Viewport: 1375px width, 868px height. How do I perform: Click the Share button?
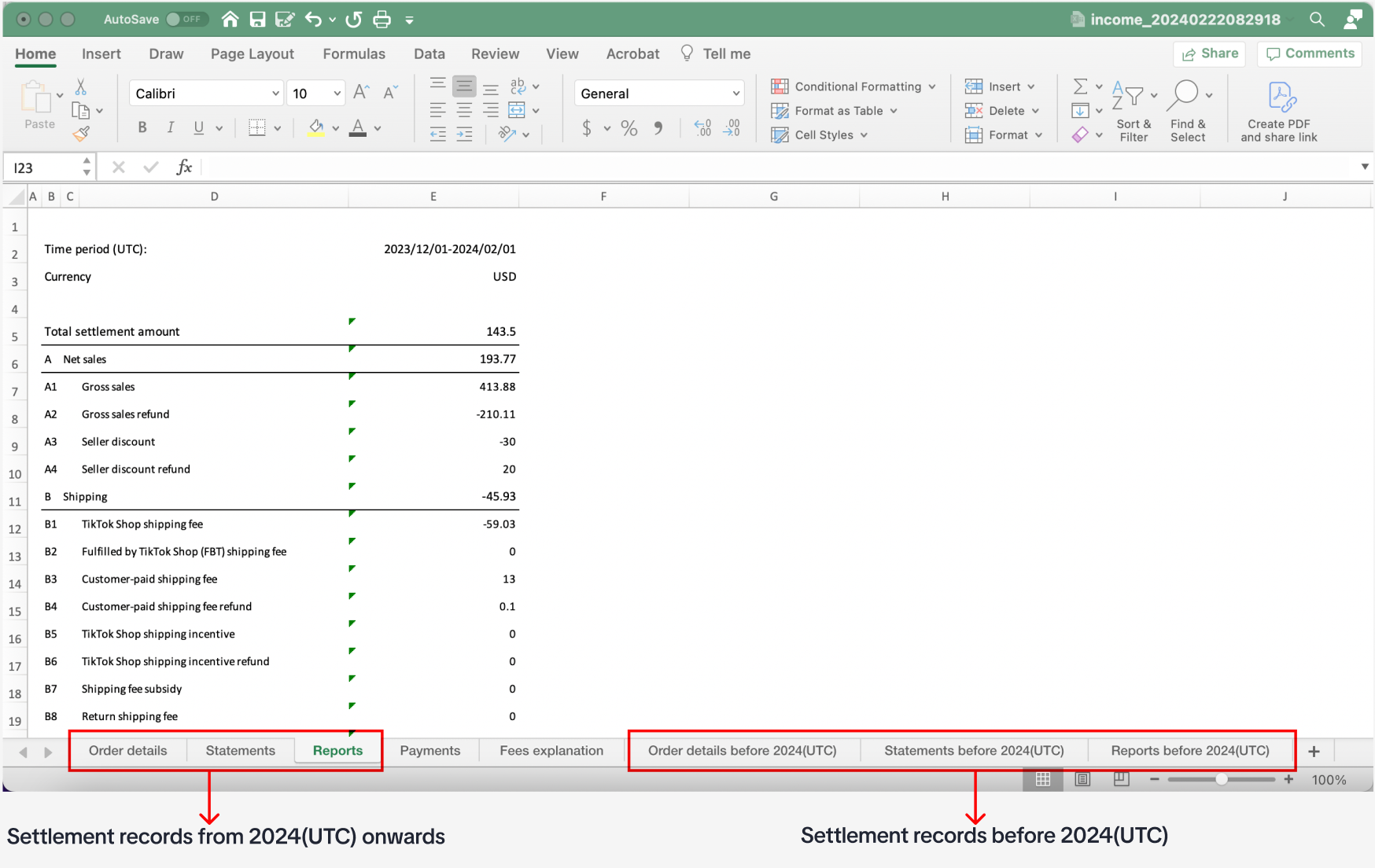1210,53
